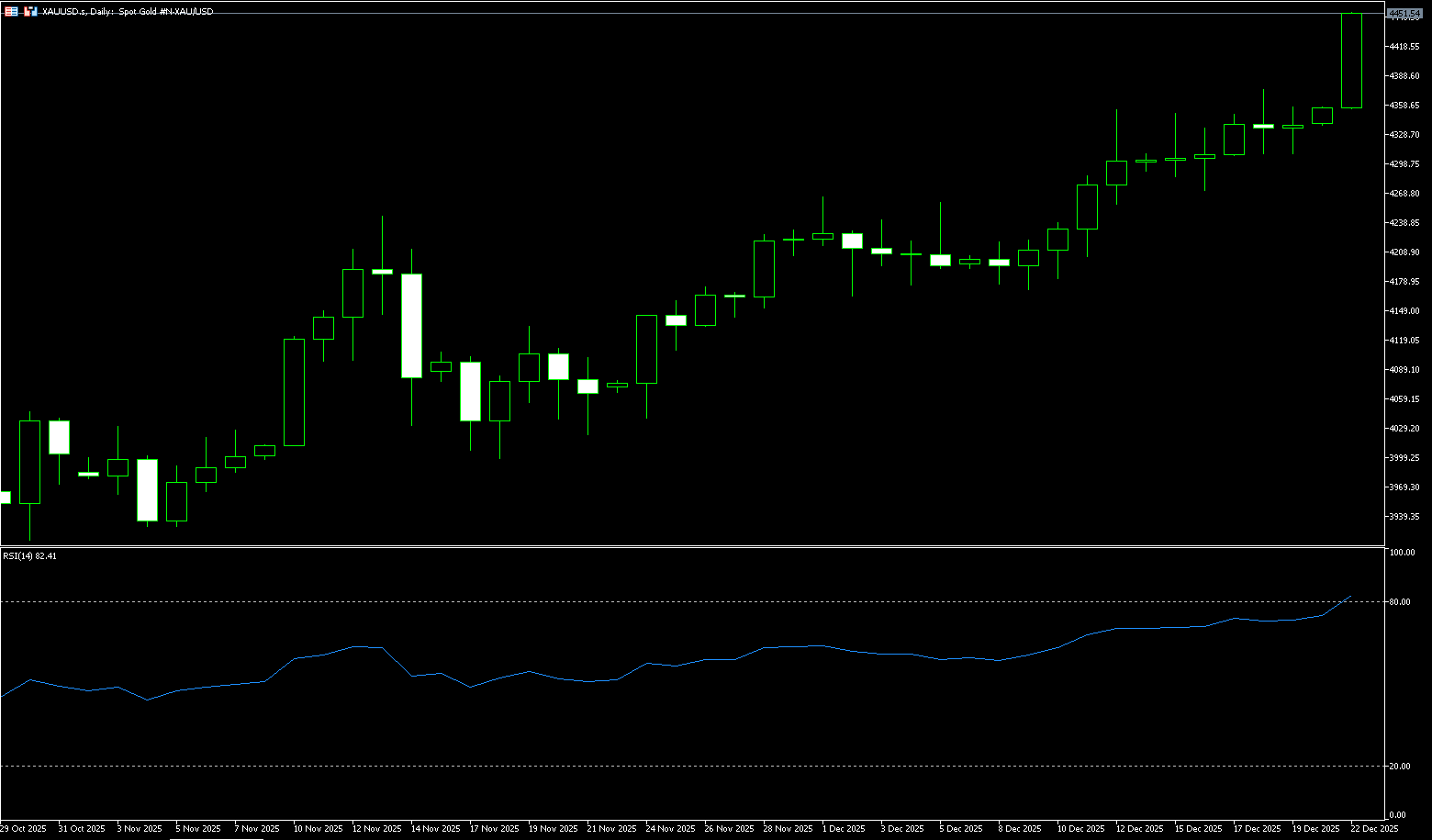Click the 3939.35 price scale label

[1405, 516]
